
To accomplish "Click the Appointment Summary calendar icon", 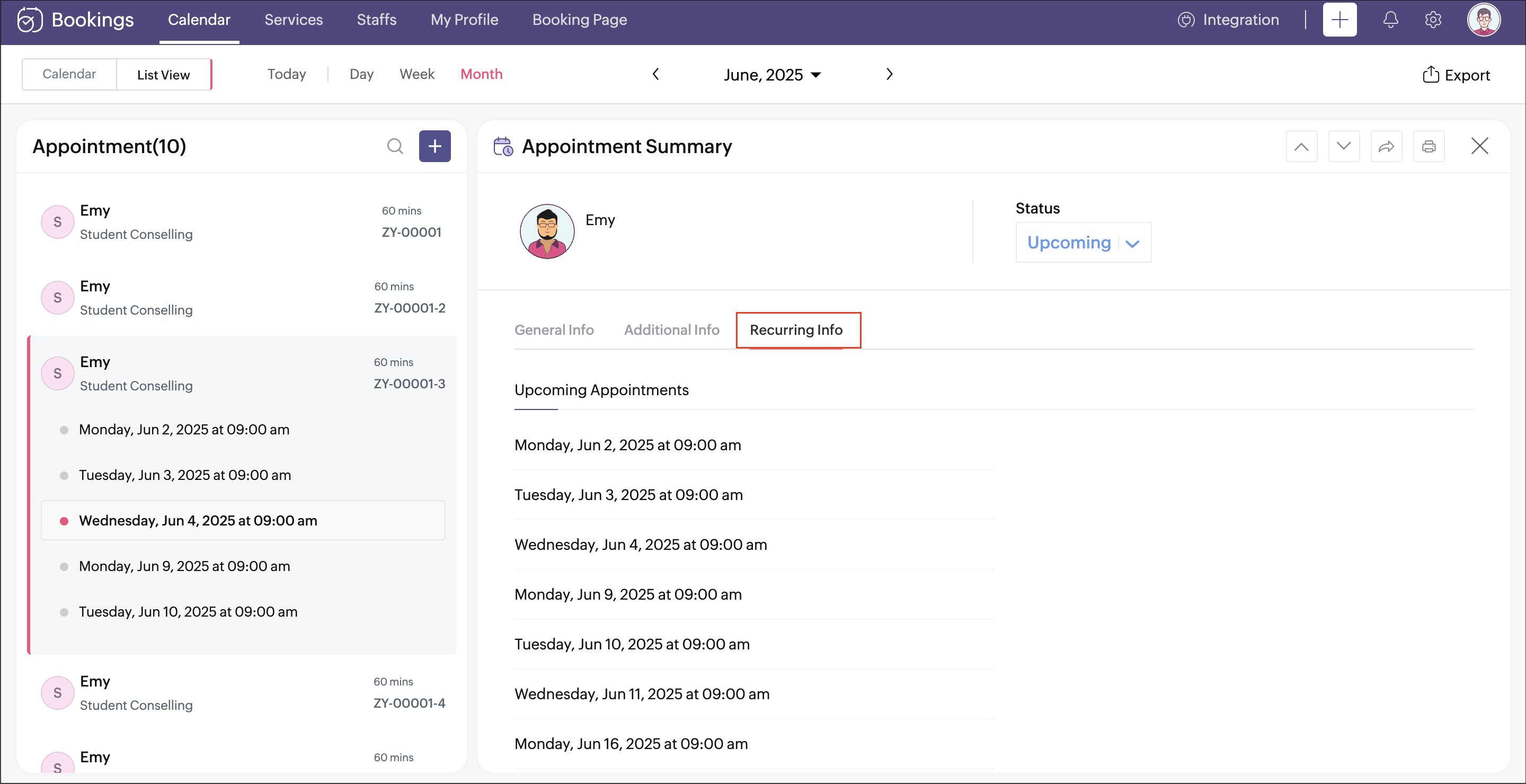I will pyautogui.click(x=503, y=146).
